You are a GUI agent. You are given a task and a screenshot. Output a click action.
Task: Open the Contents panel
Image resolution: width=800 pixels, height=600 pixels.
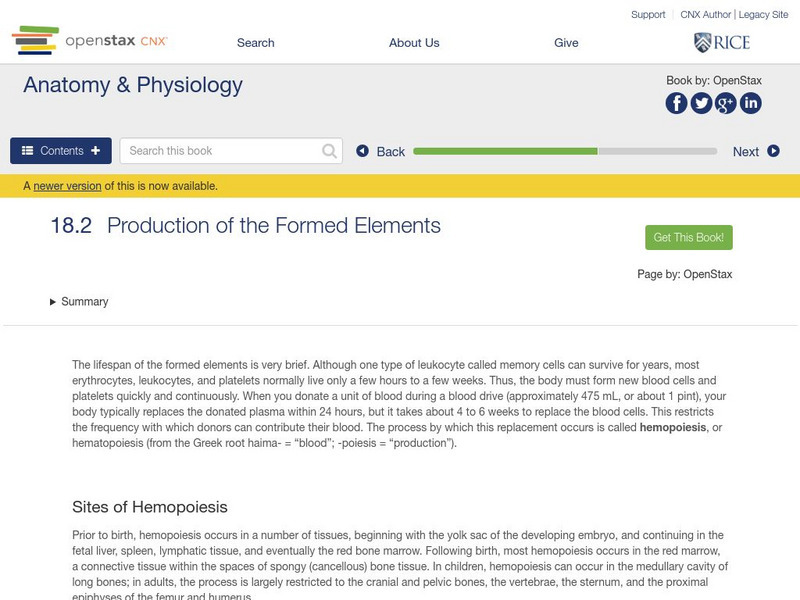(61, 151)
